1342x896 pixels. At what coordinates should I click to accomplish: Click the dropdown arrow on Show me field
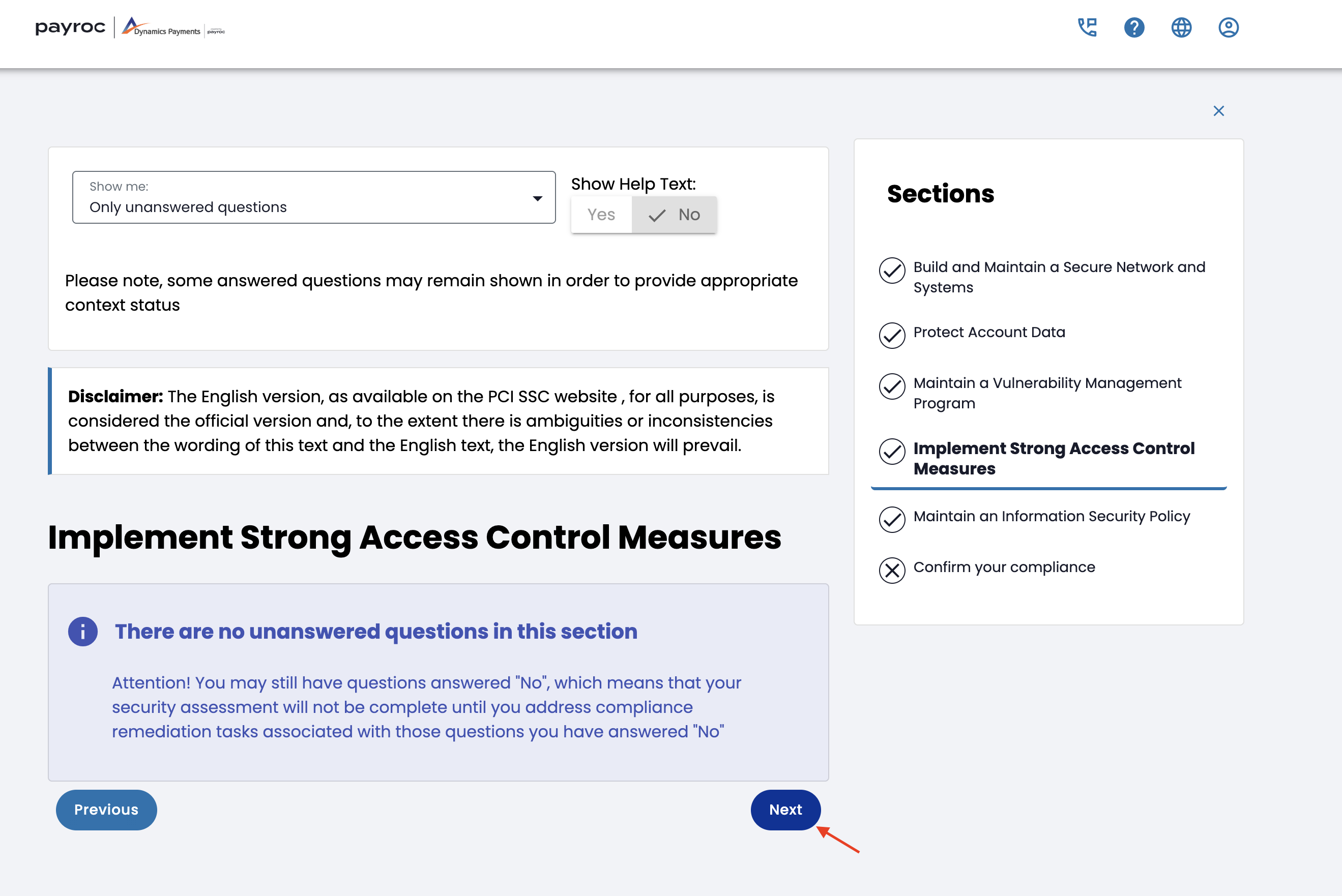tap(537, 198)
